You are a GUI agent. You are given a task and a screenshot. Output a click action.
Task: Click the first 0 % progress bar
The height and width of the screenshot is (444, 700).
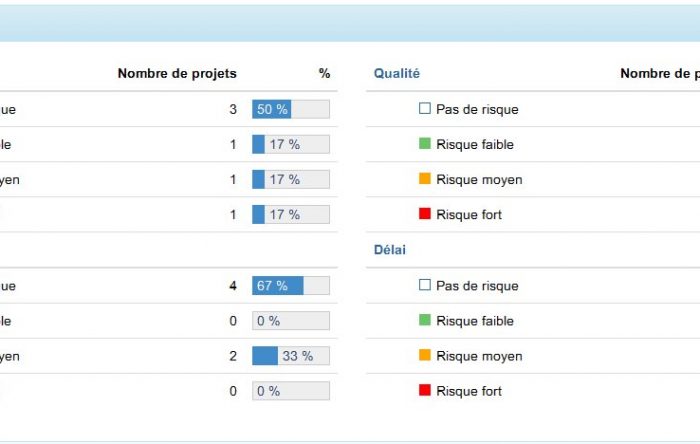click(x=291, y=321)
